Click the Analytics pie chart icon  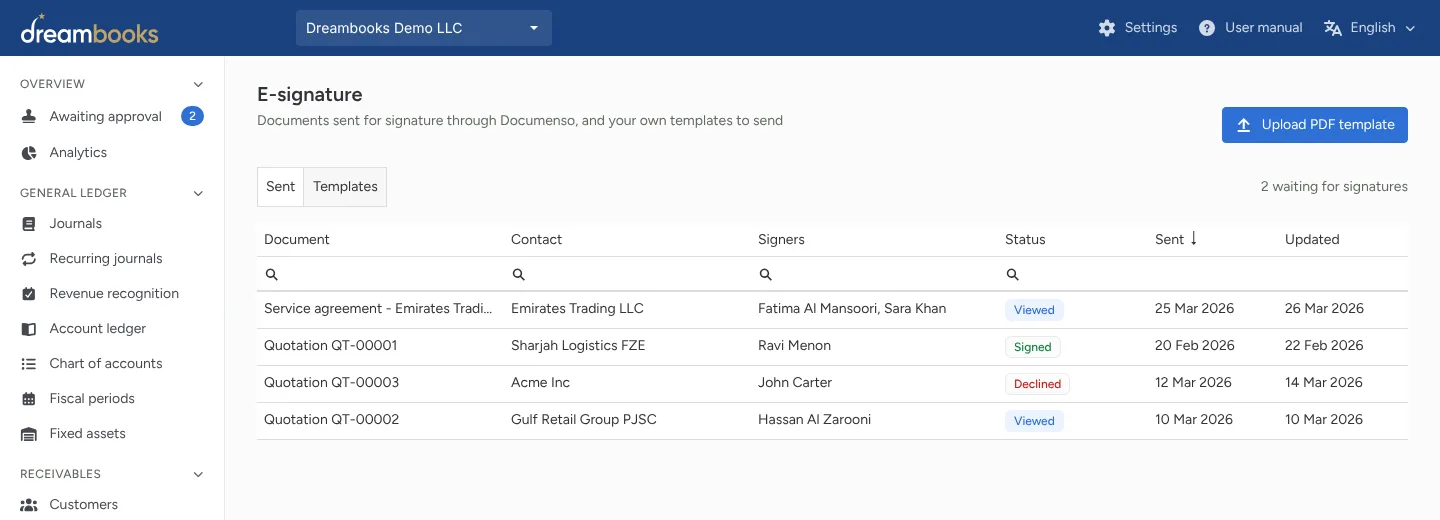click(29, 153)
